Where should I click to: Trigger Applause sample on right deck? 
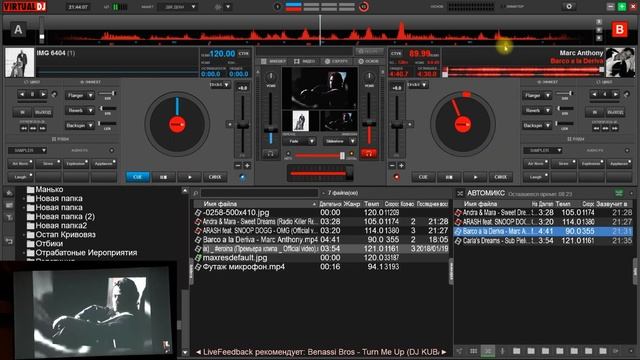tap(619, 164)
